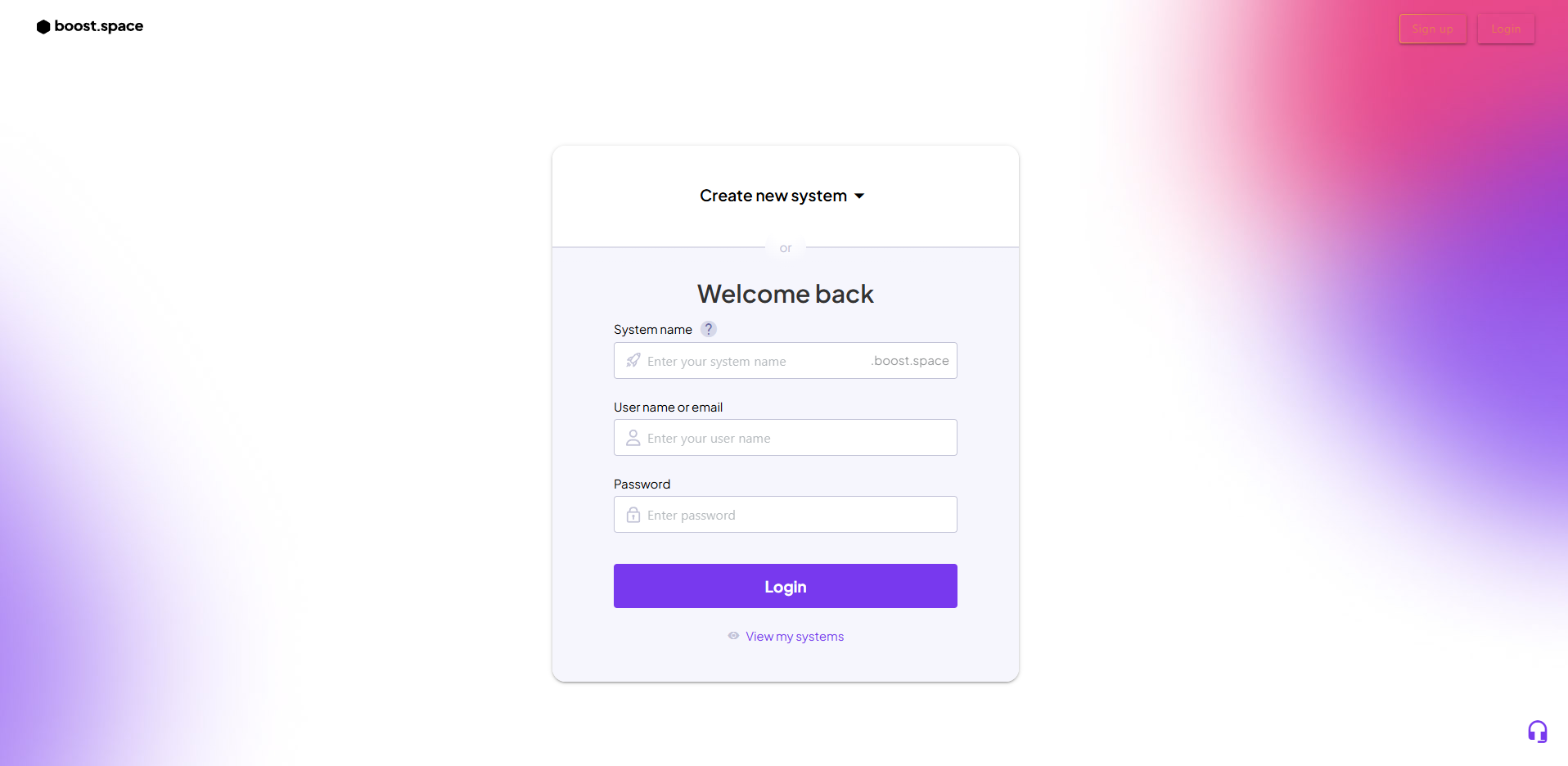Submit with the purple Login button
This screenshot has width=1568, height=766.
pyautogui.click(x=785, y=586)
